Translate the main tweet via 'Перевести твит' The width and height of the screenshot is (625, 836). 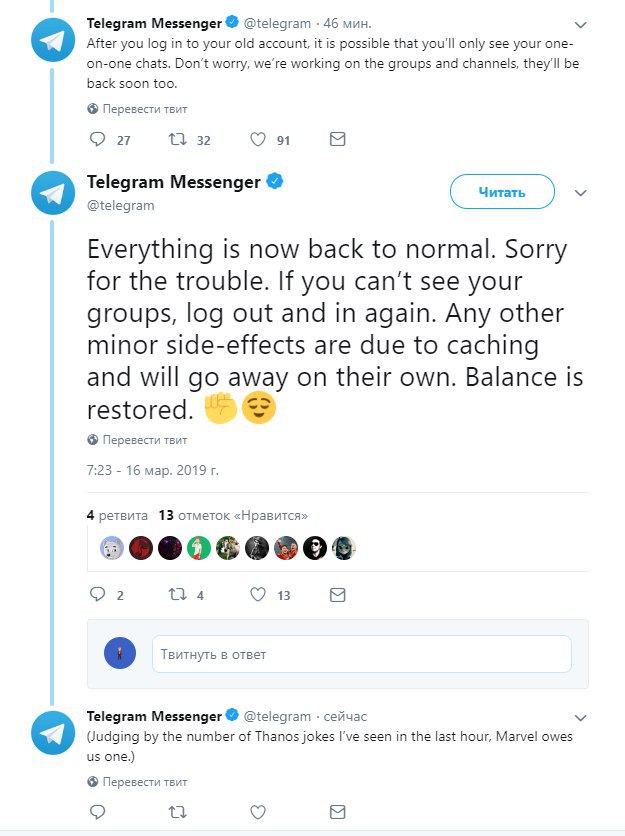pos(145,439)
